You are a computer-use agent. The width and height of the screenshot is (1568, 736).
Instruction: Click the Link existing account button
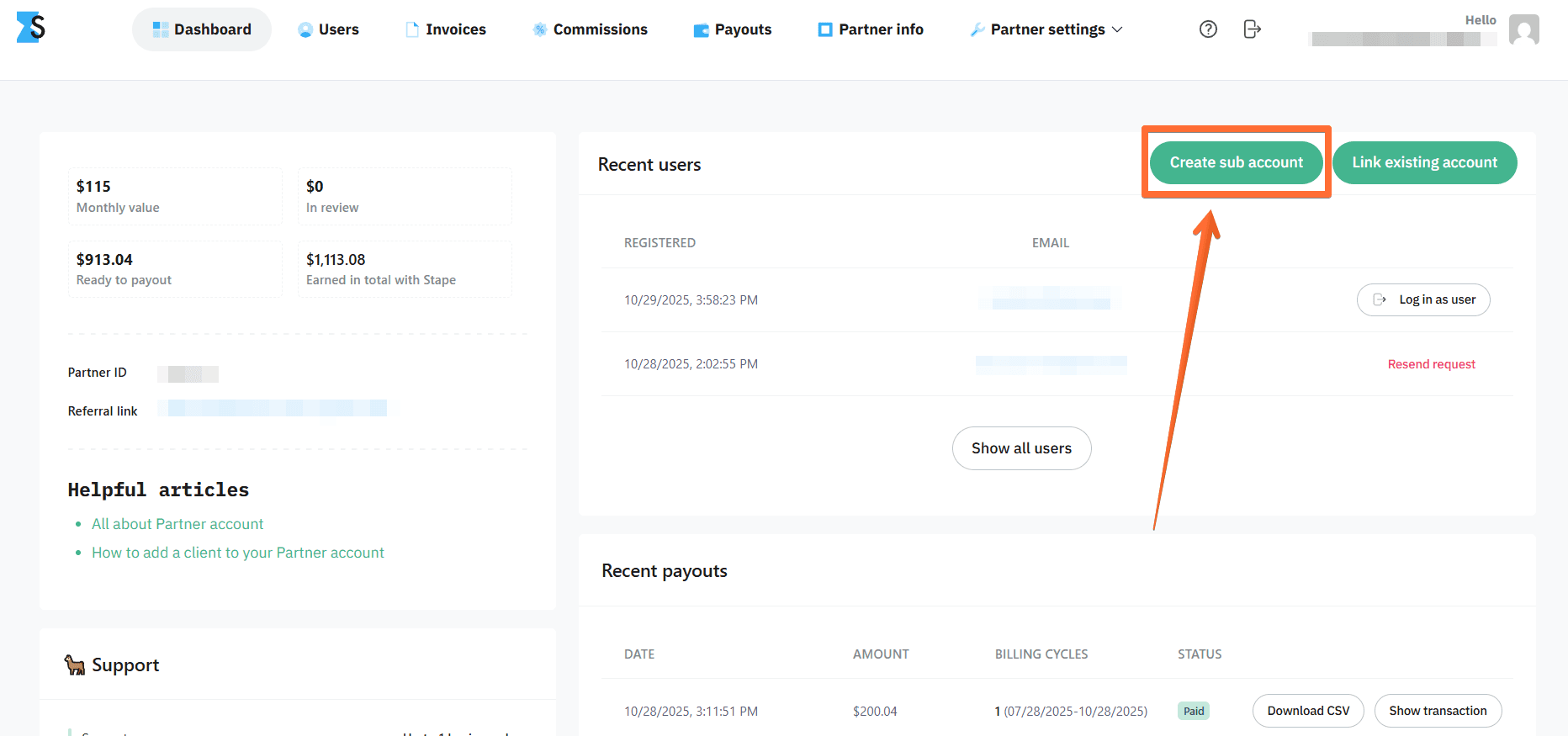1425,162
